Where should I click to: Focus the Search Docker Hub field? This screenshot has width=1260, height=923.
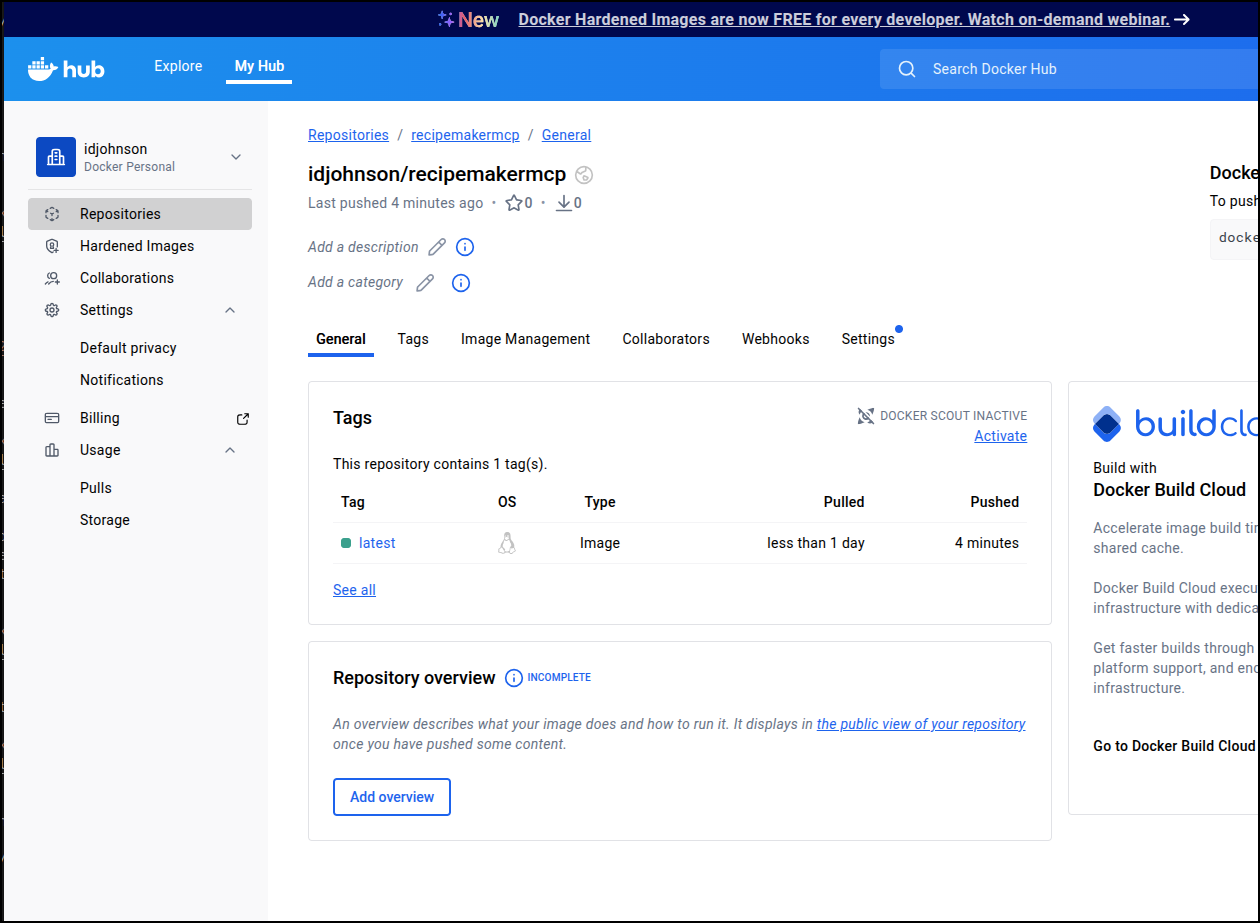(x=1060, y=69)
